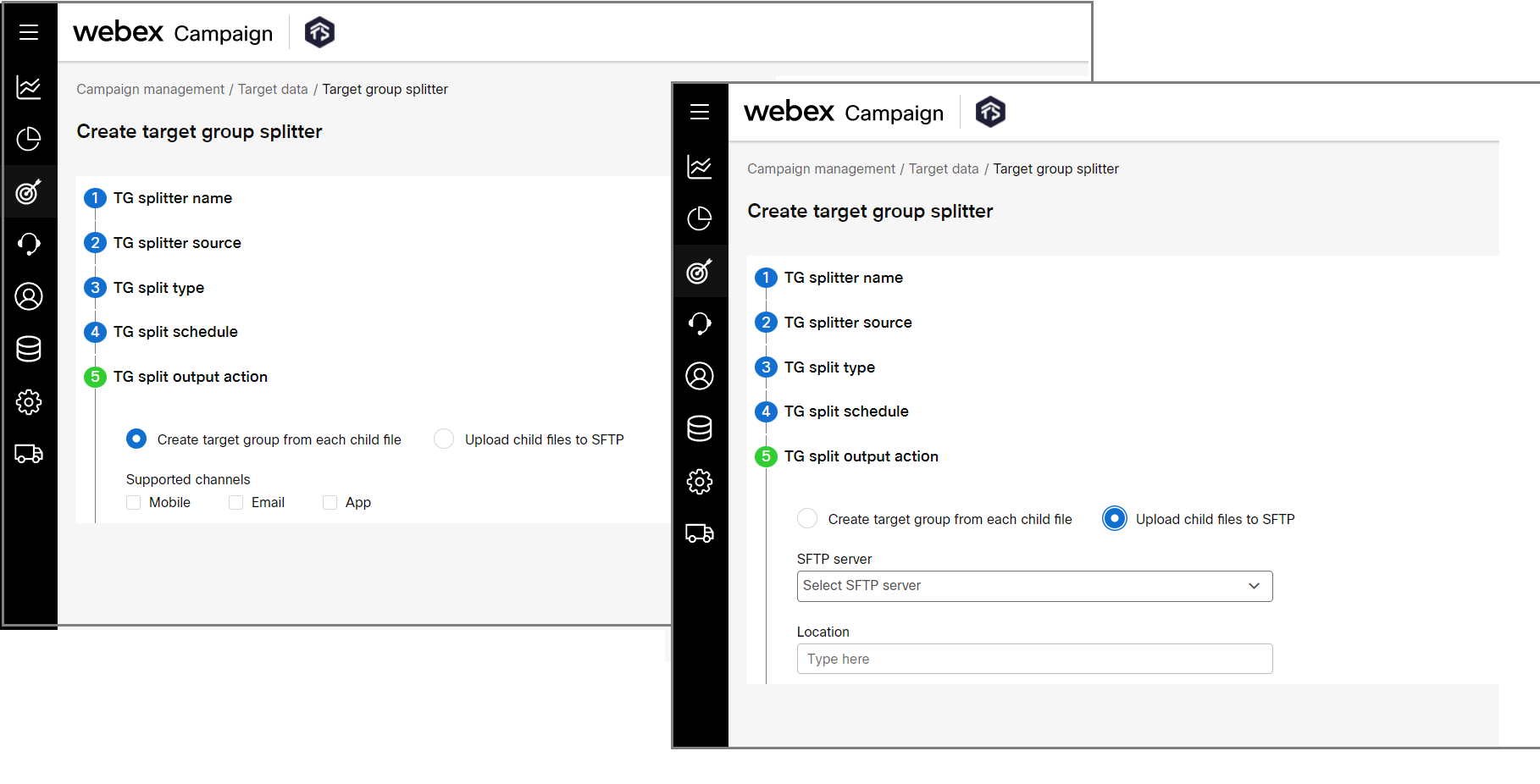1540x784 pixels.
Task: Click the truck icon in front window sidebar
Action: tap(700, 533)
